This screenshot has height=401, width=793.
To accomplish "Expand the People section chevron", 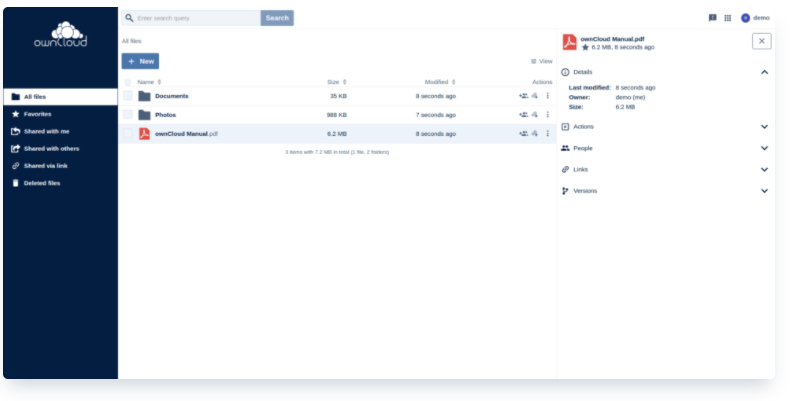I will pos(764,148).
